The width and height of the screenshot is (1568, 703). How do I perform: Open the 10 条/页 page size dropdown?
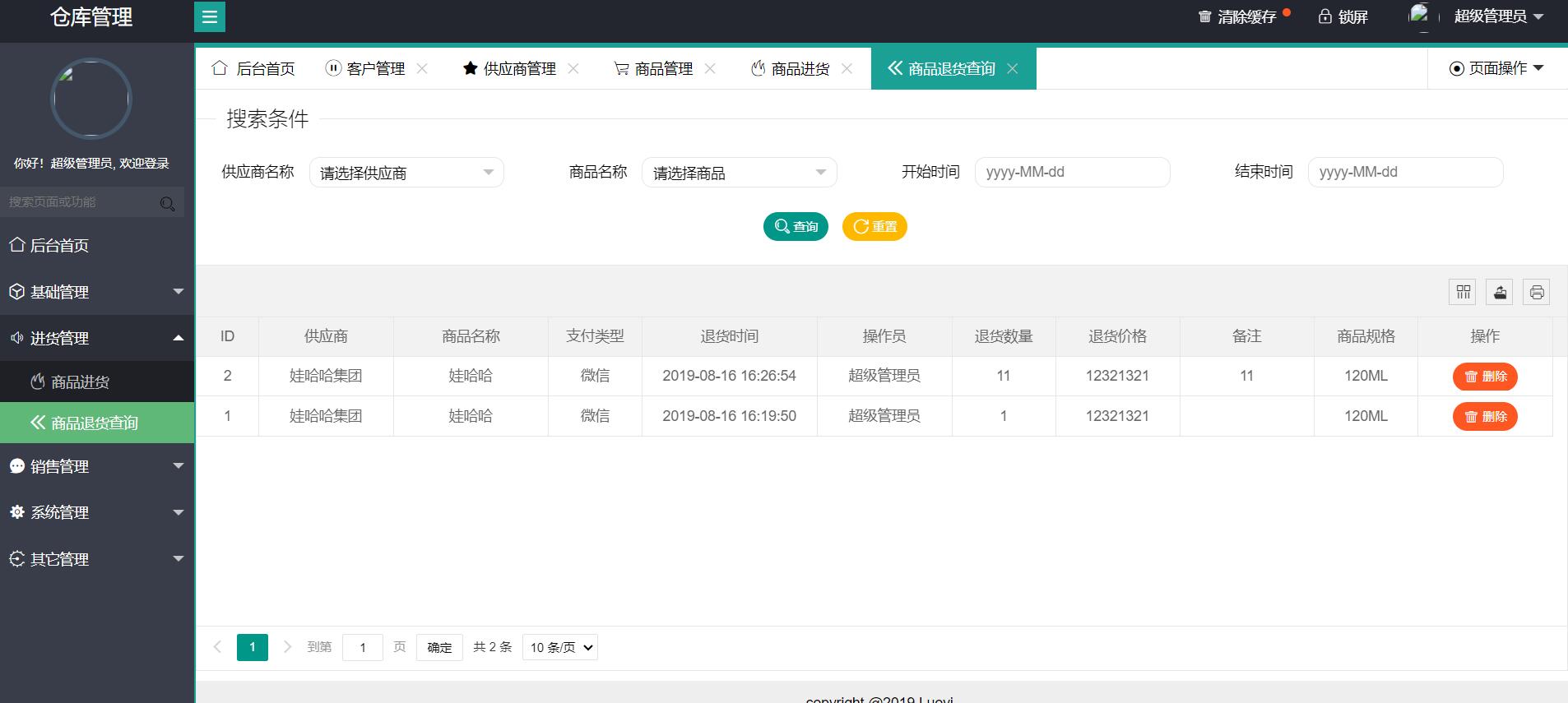point(560,648)
